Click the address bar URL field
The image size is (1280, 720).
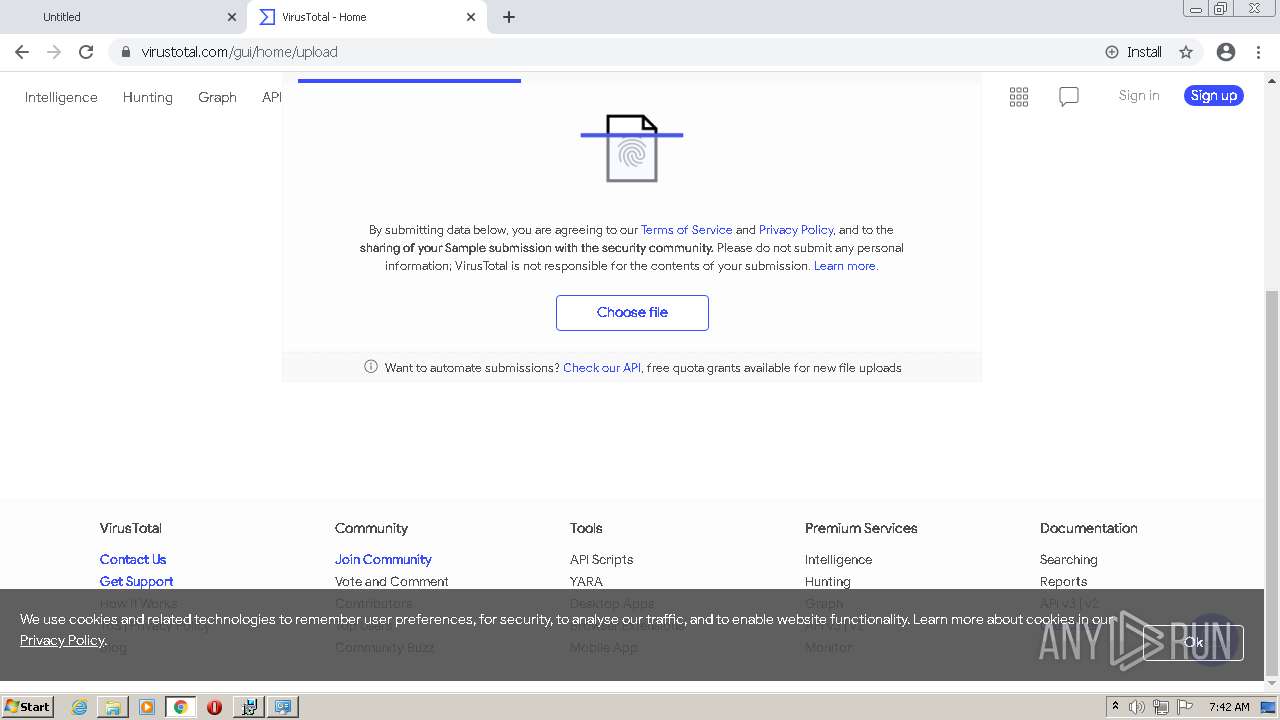[x=600, y=52]
